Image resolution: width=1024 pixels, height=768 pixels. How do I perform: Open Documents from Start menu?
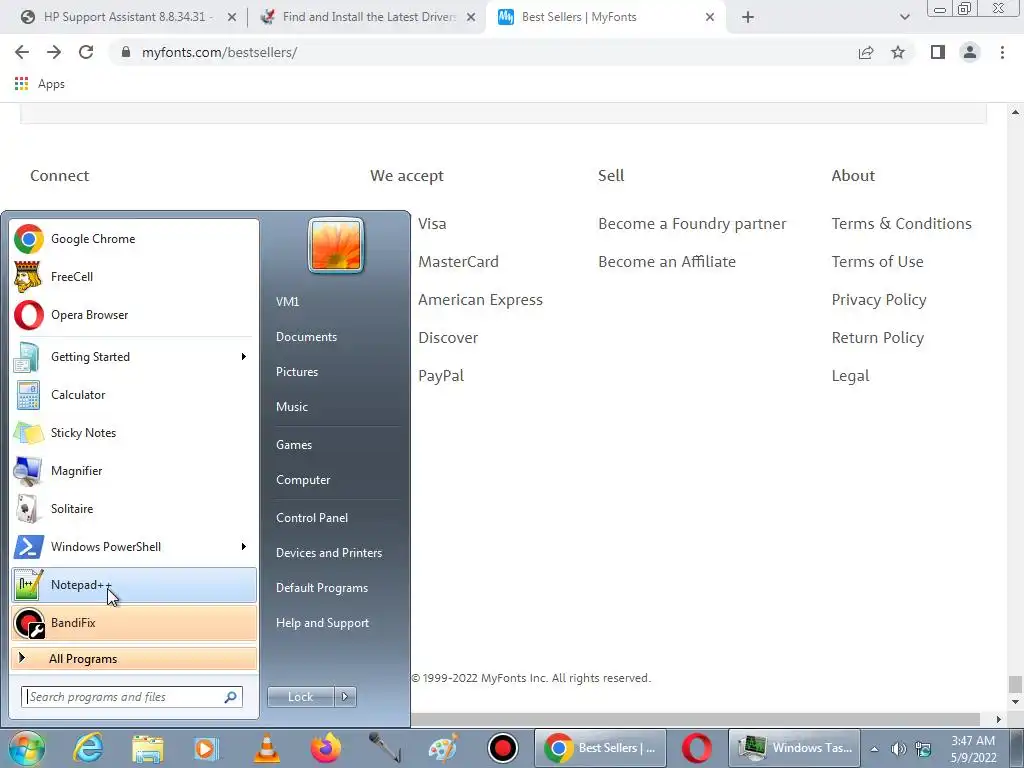tap(306, 337)
